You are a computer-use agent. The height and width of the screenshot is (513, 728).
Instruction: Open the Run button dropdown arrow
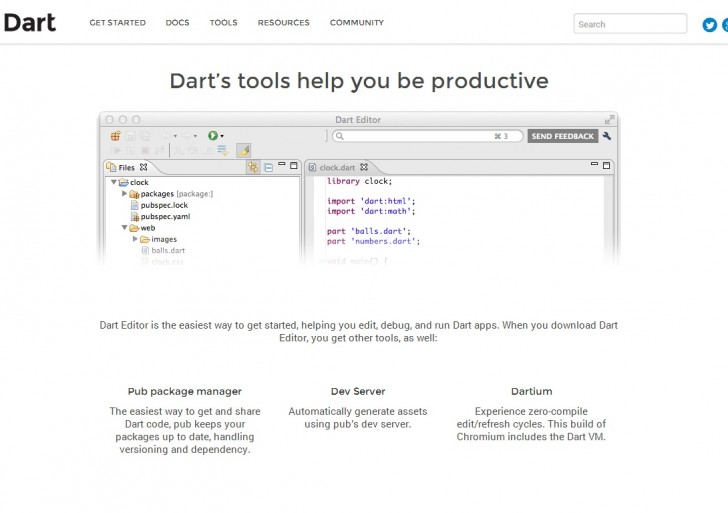222,136
